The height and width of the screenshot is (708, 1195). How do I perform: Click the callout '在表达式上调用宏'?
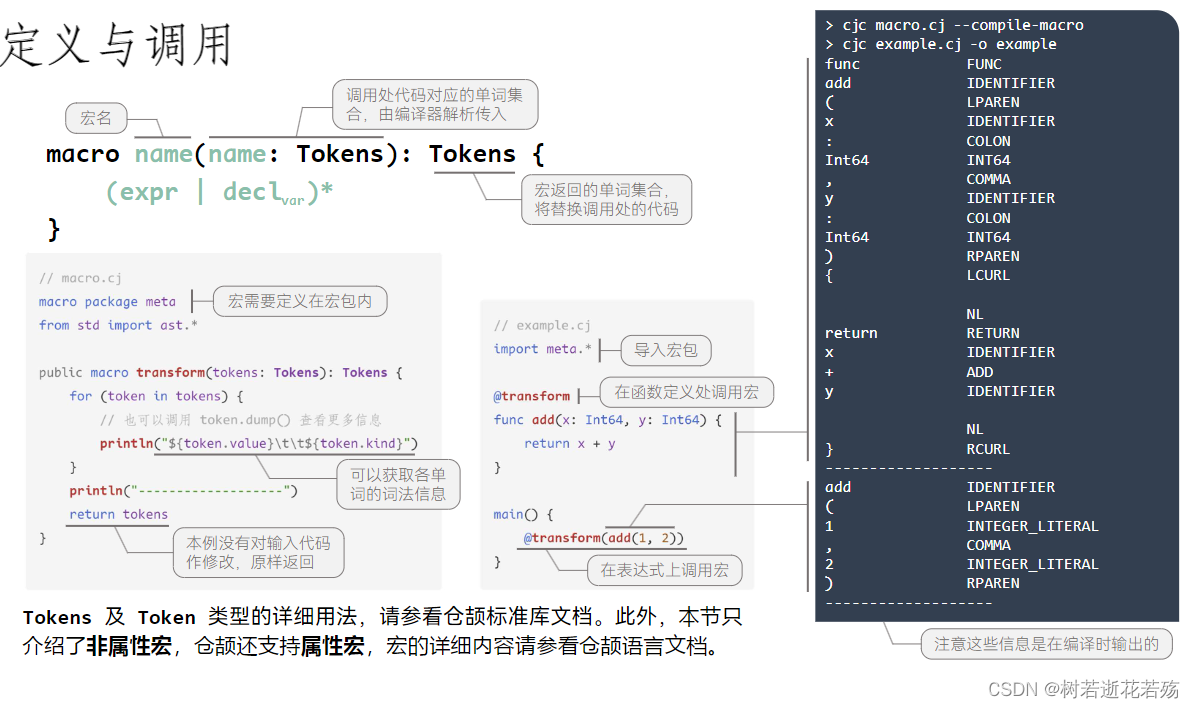tap(665, 570)
